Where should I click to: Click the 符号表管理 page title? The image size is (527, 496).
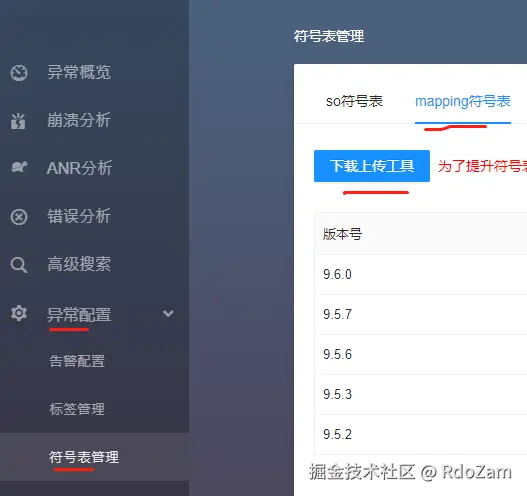pos(329,36)
